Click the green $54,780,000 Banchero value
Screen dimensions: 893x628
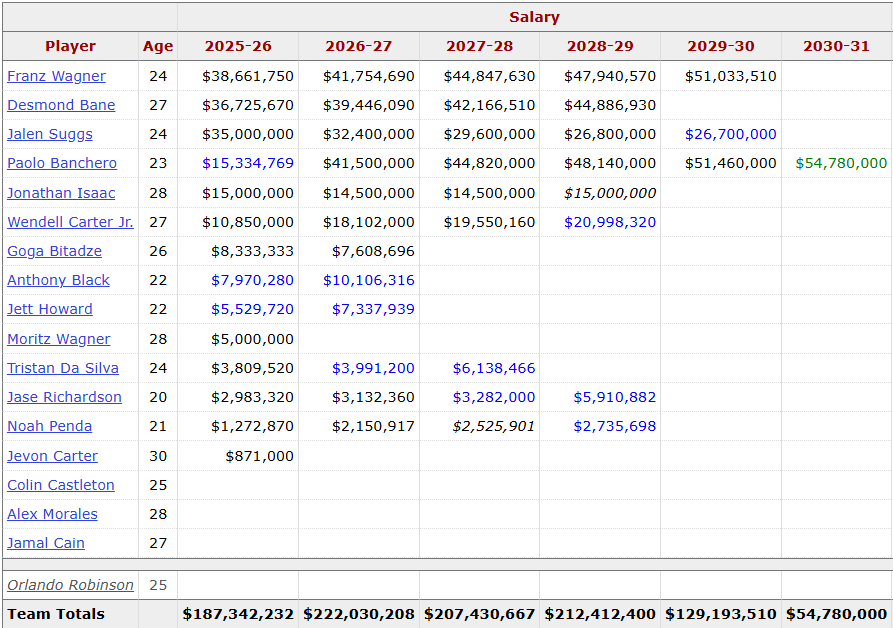pos(841,163)
